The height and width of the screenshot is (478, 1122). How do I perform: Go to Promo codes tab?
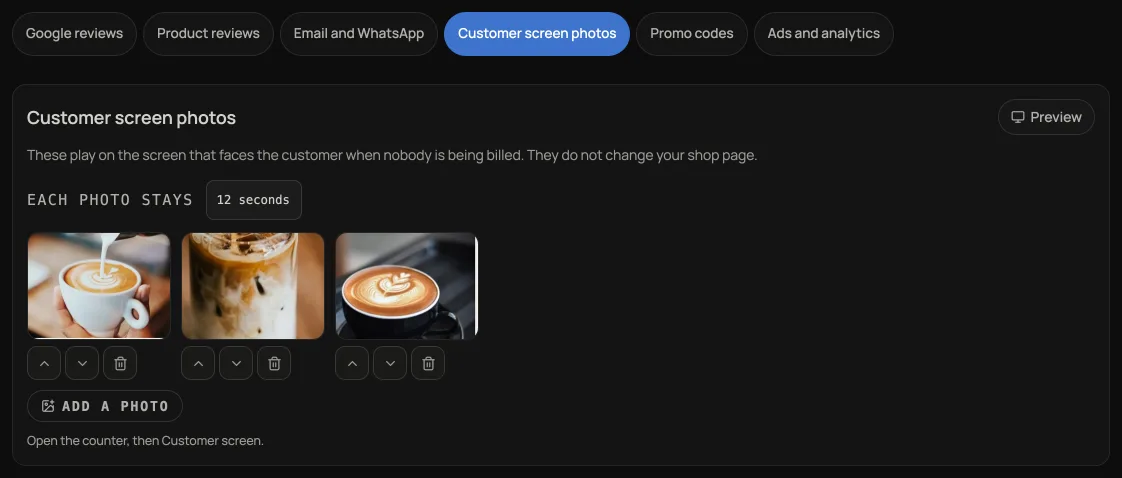pyautogui.click(x=692, y=34)
